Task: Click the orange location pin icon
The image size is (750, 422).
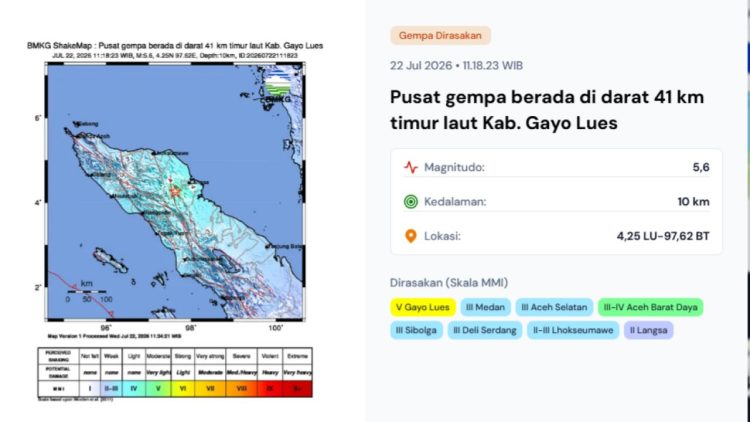Action: tap(410, 236)
